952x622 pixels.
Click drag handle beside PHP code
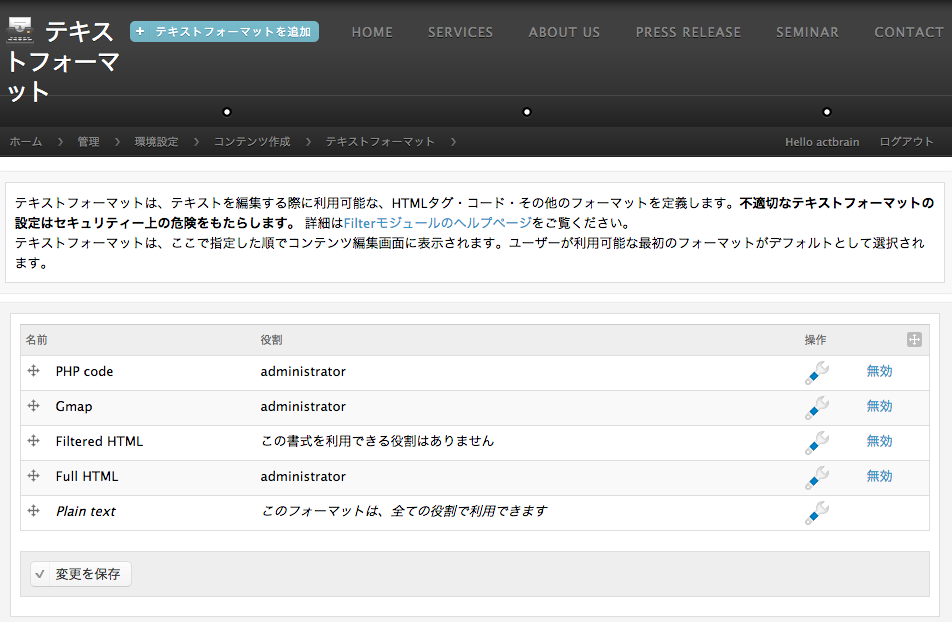(x=34, y=371)
